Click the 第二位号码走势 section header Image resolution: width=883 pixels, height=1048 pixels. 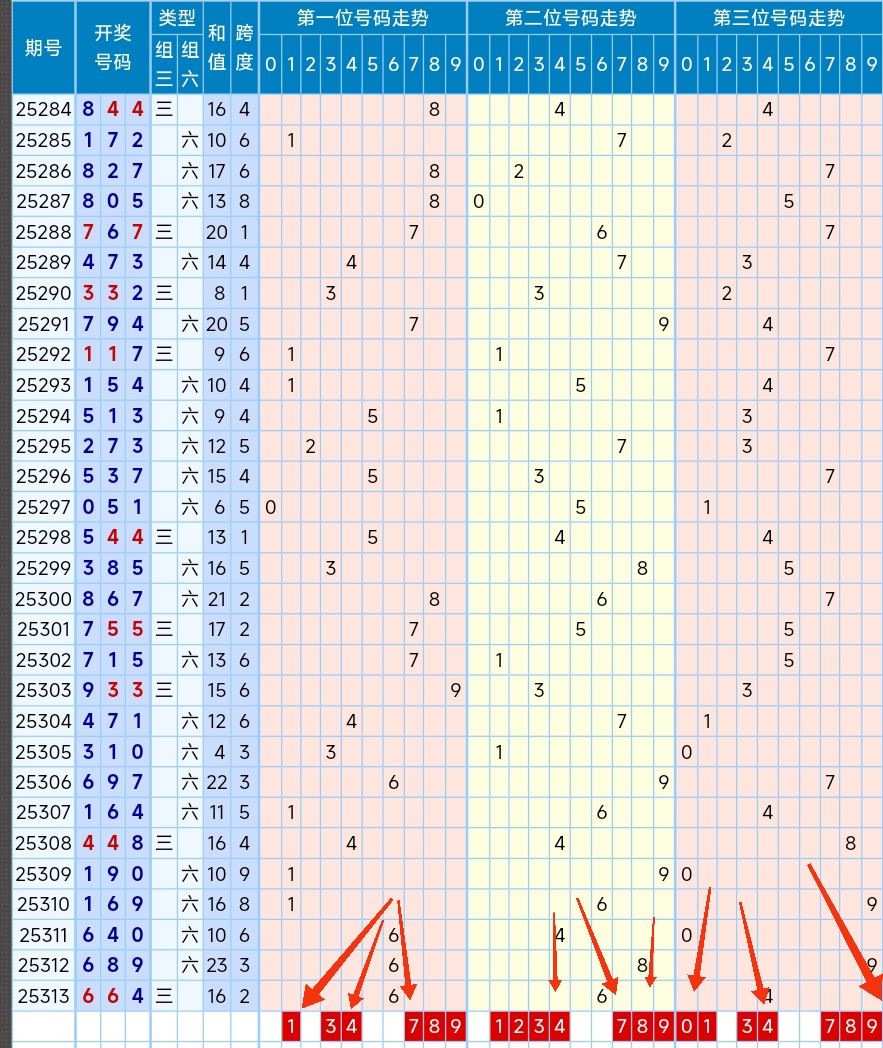tap(570, 17)
